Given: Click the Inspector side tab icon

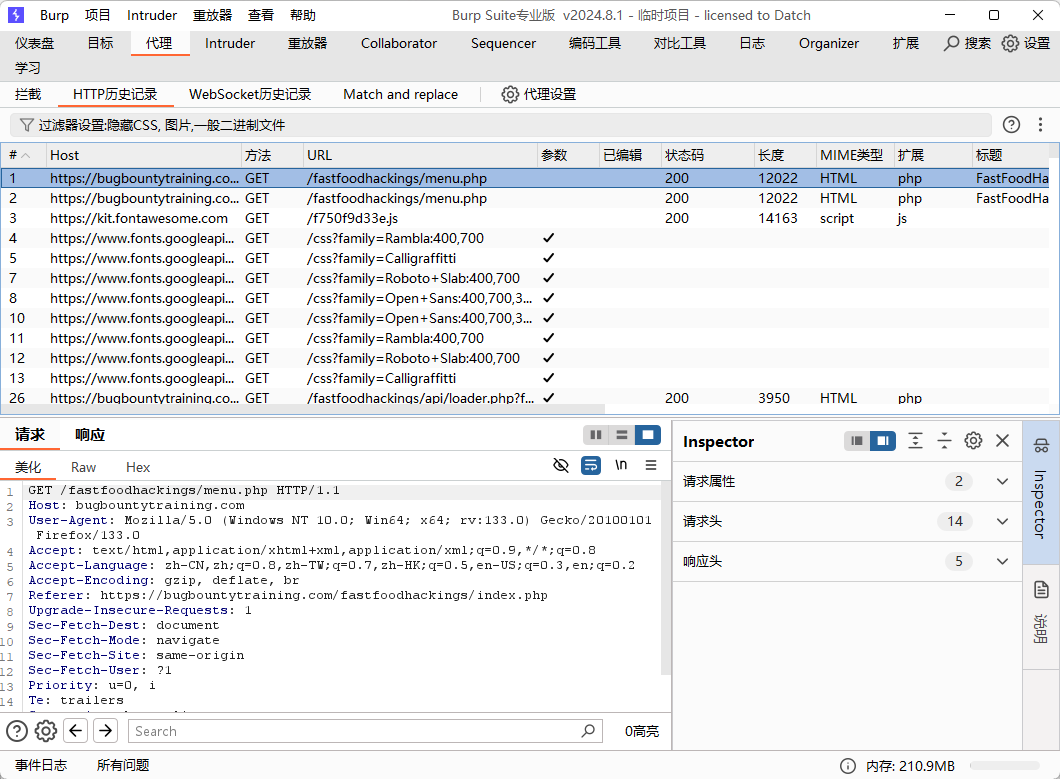Looking at the screenshot, I should [1041, 446].
